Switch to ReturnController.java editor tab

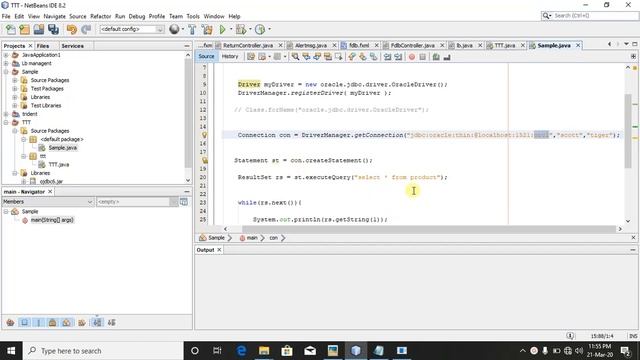(x=248, y=45)
